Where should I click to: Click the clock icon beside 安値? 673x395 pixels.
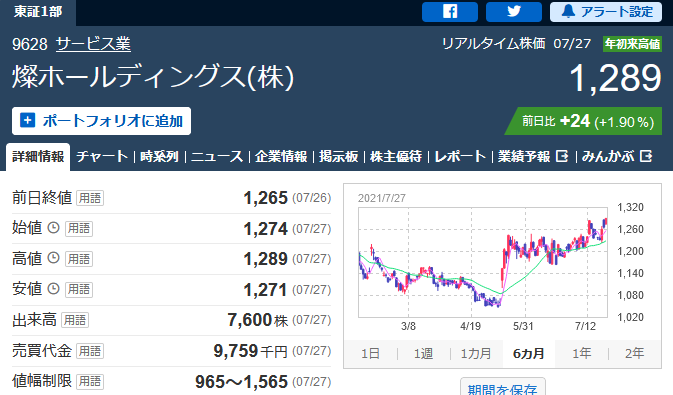point(53,289)
